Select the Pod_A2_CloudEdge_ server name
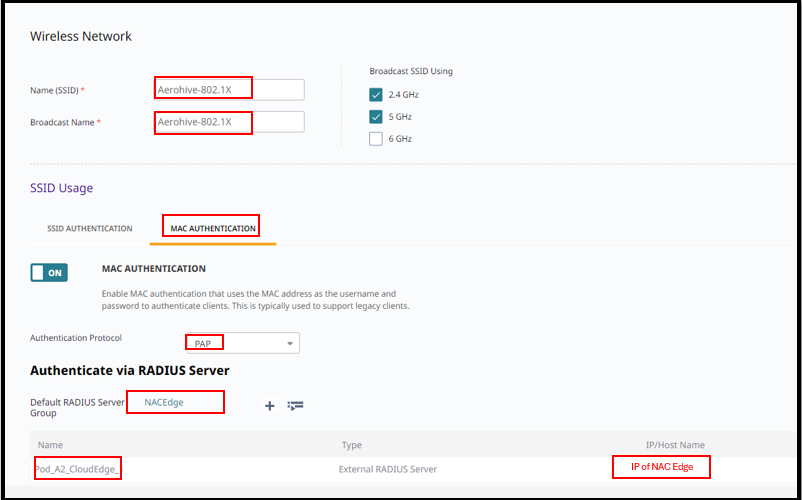Image resolution: width=802 pixels, height=500 pixels. click(x=77, y=469)
